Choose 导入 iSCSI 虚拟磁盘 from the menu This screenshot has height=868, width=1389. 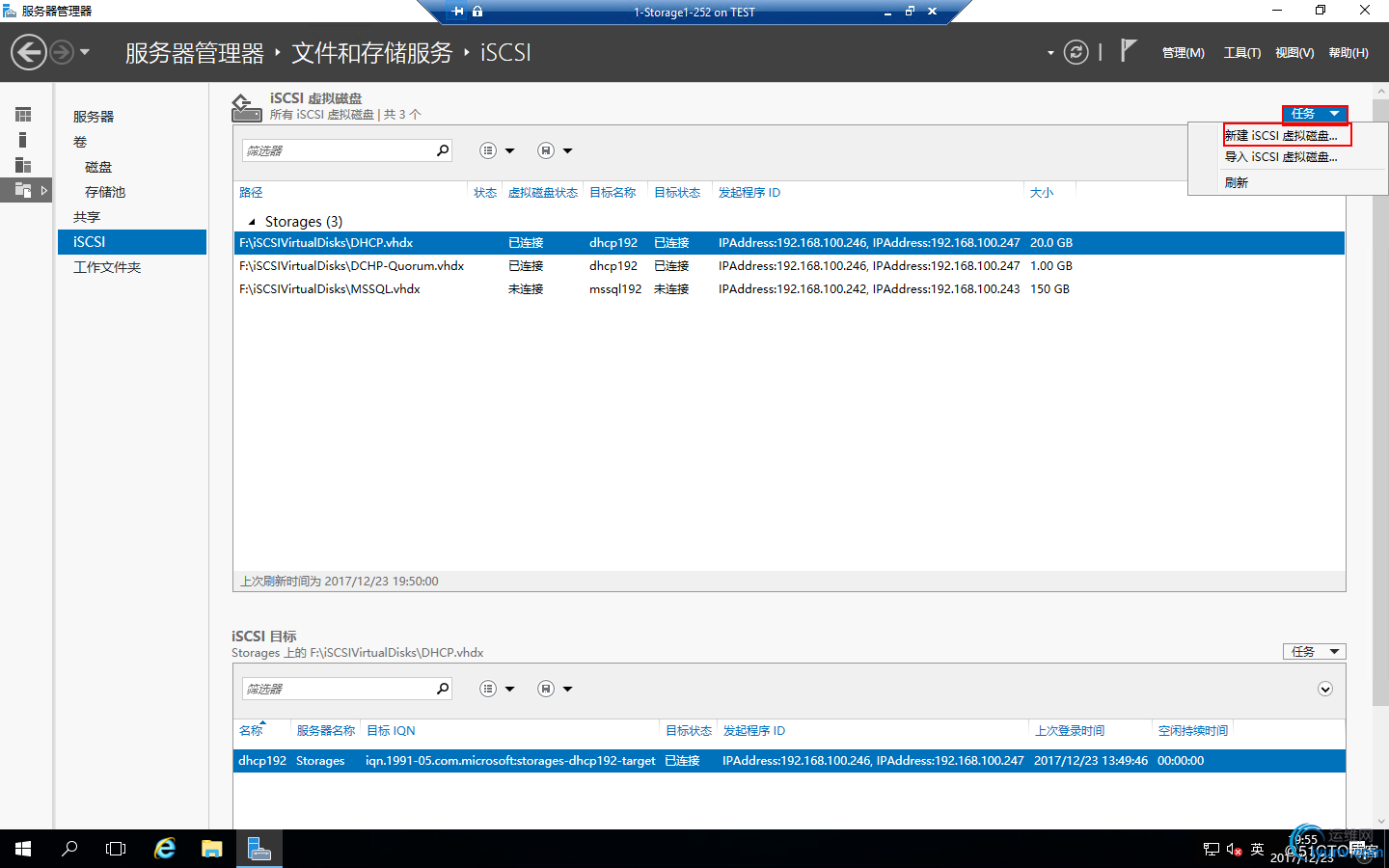tap(1281, 156)
